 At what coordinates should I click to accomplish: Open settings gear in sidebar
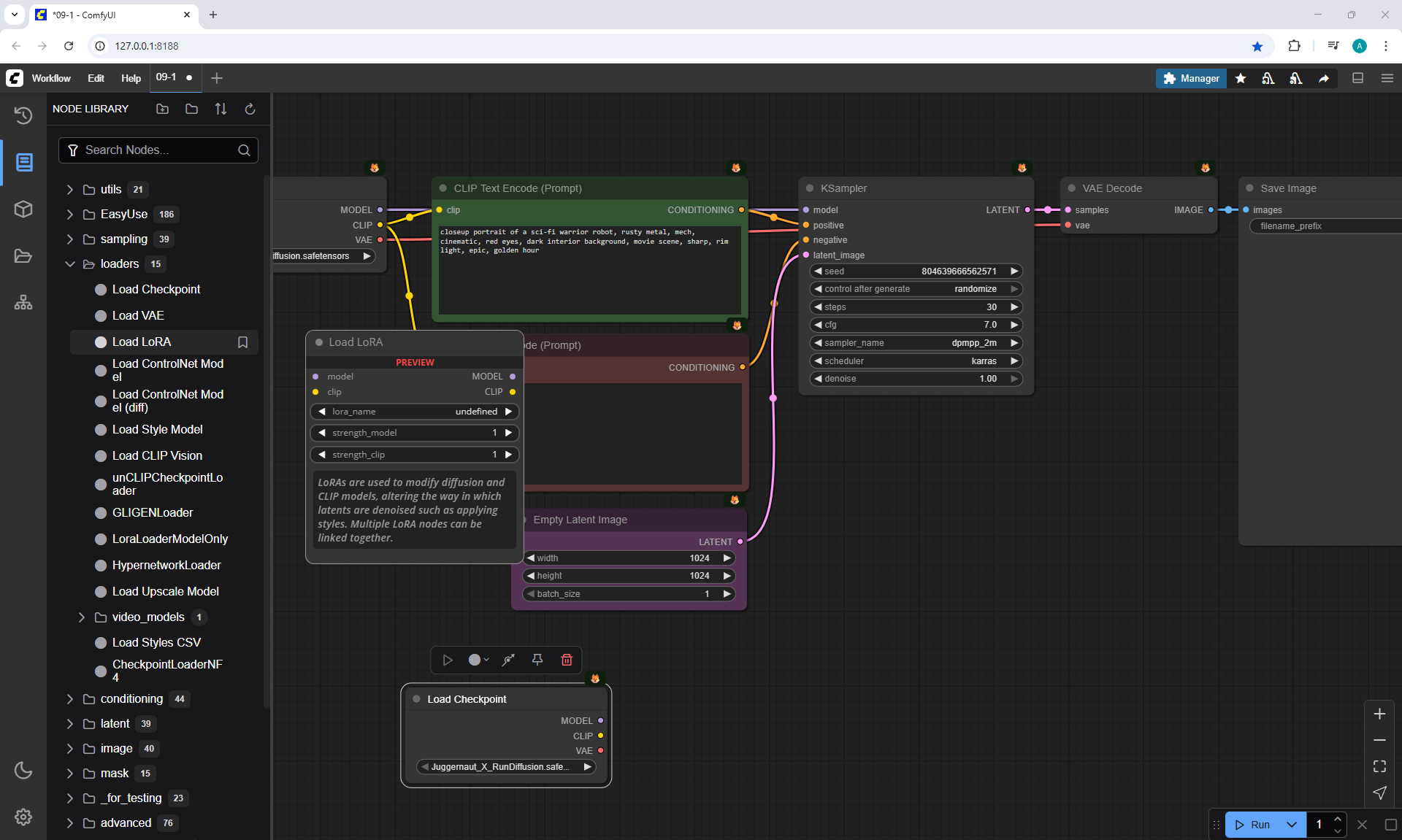pyautogui.click(x=23, y=817)
